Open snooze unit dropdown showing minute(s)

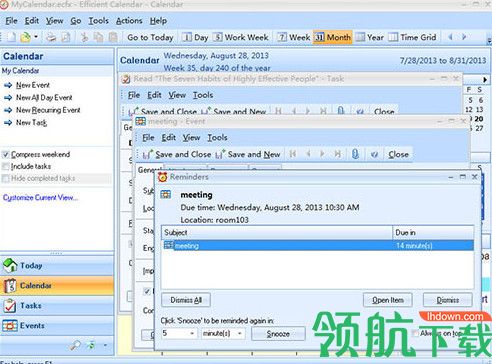(x=240, y=333)
